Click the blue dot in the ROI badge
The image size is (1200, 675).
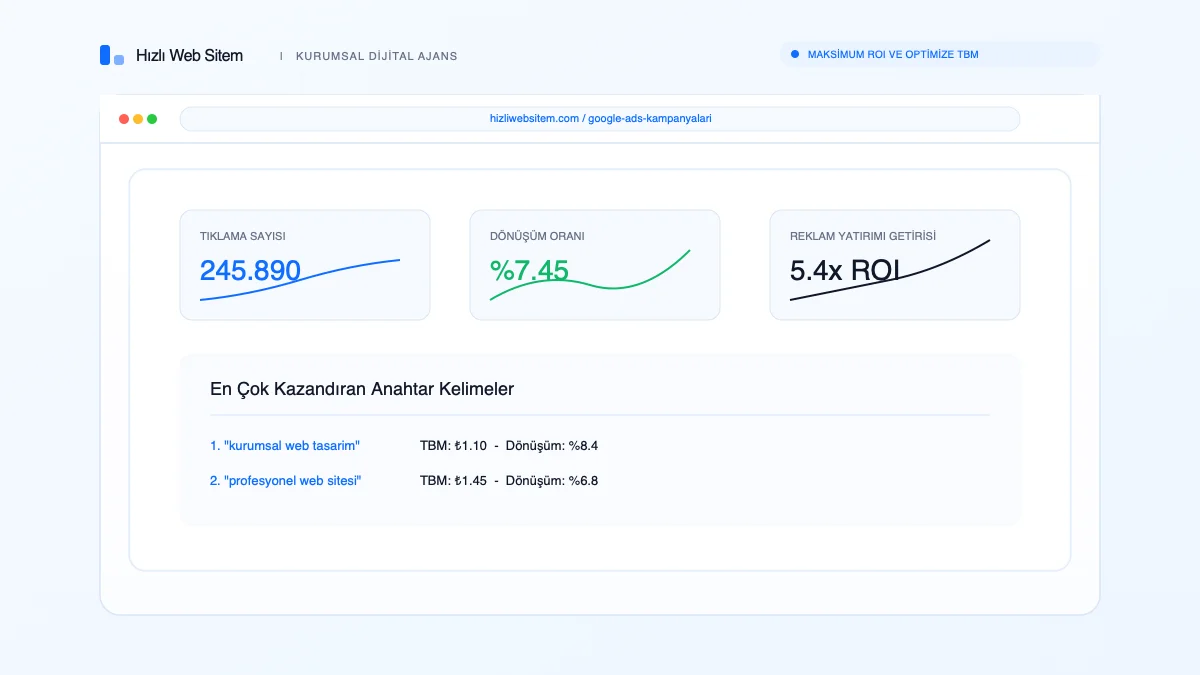(795, 55)
